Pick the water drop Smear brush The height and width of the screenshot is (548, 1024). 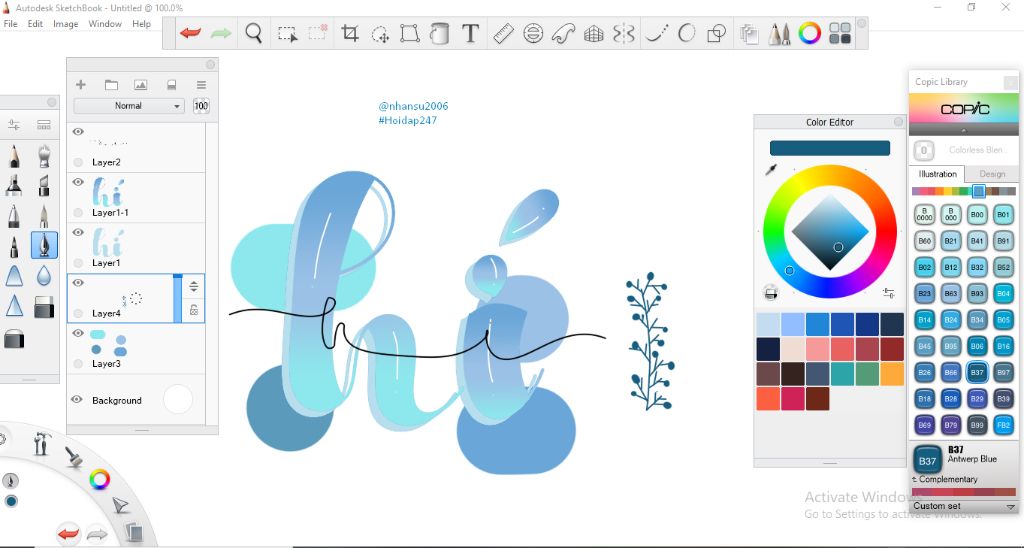[x=44, y=276]
